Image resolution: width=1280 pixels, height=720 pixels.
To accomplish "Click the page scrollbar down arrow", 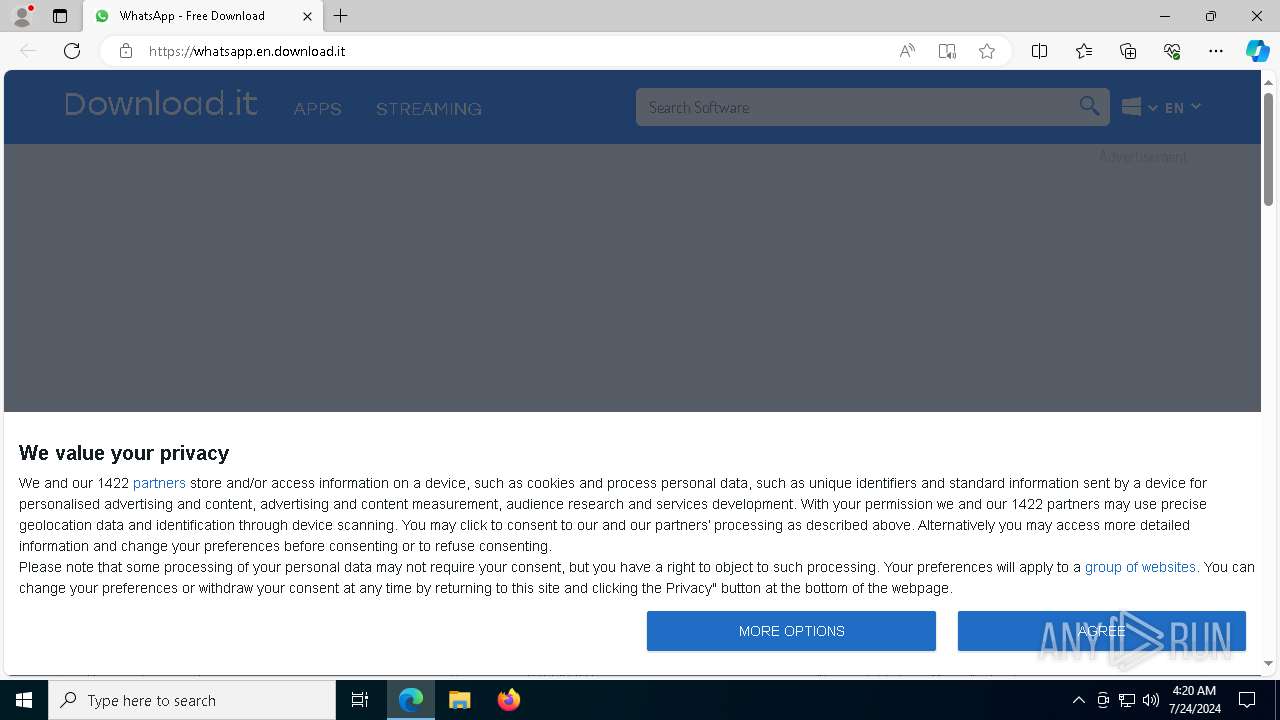I will (1268, 663).
